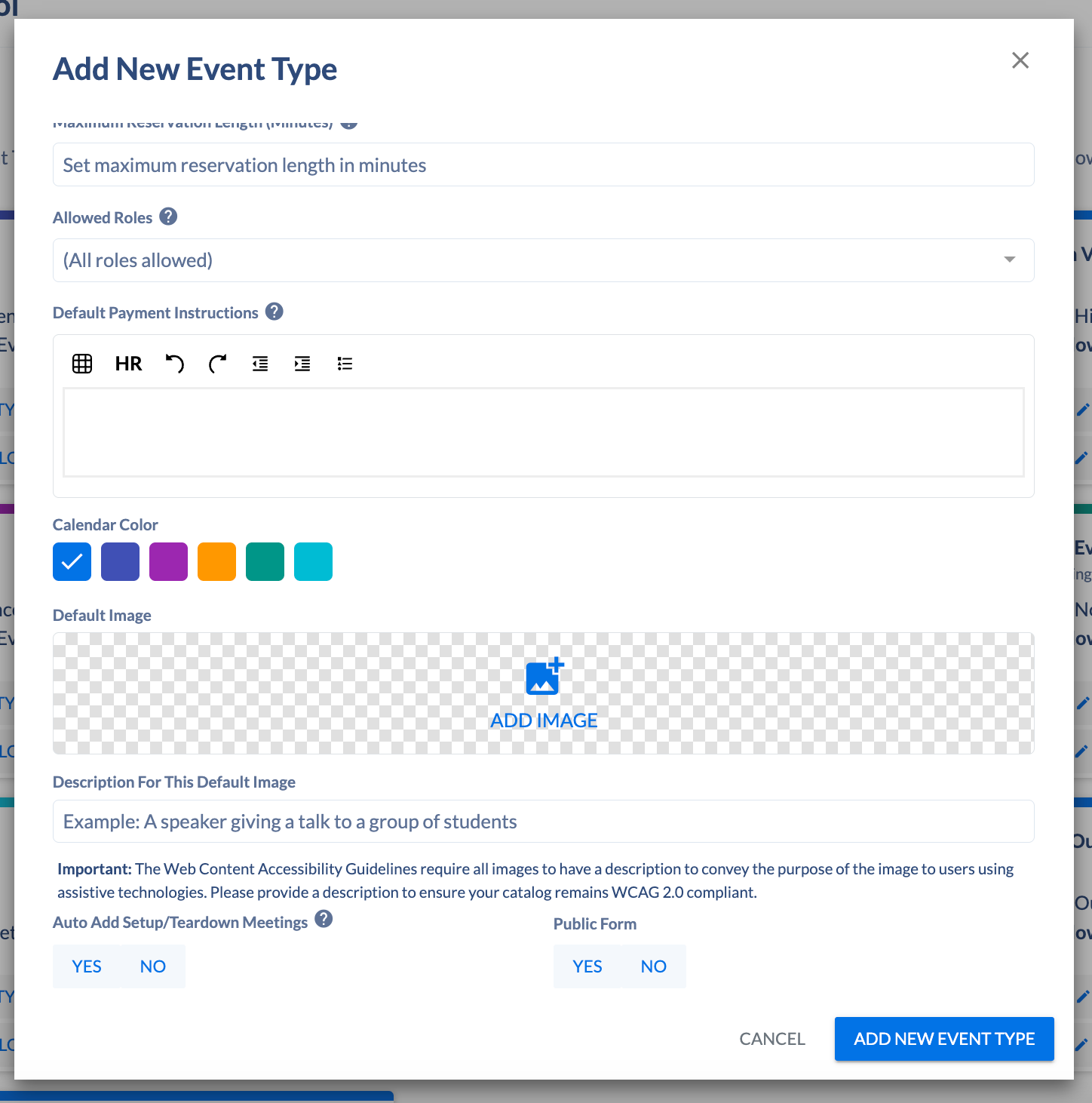Click the ADD IMAGE link
This screenshot has height=1103, width=1092.
pyautogui.click(x=544, y=720)
